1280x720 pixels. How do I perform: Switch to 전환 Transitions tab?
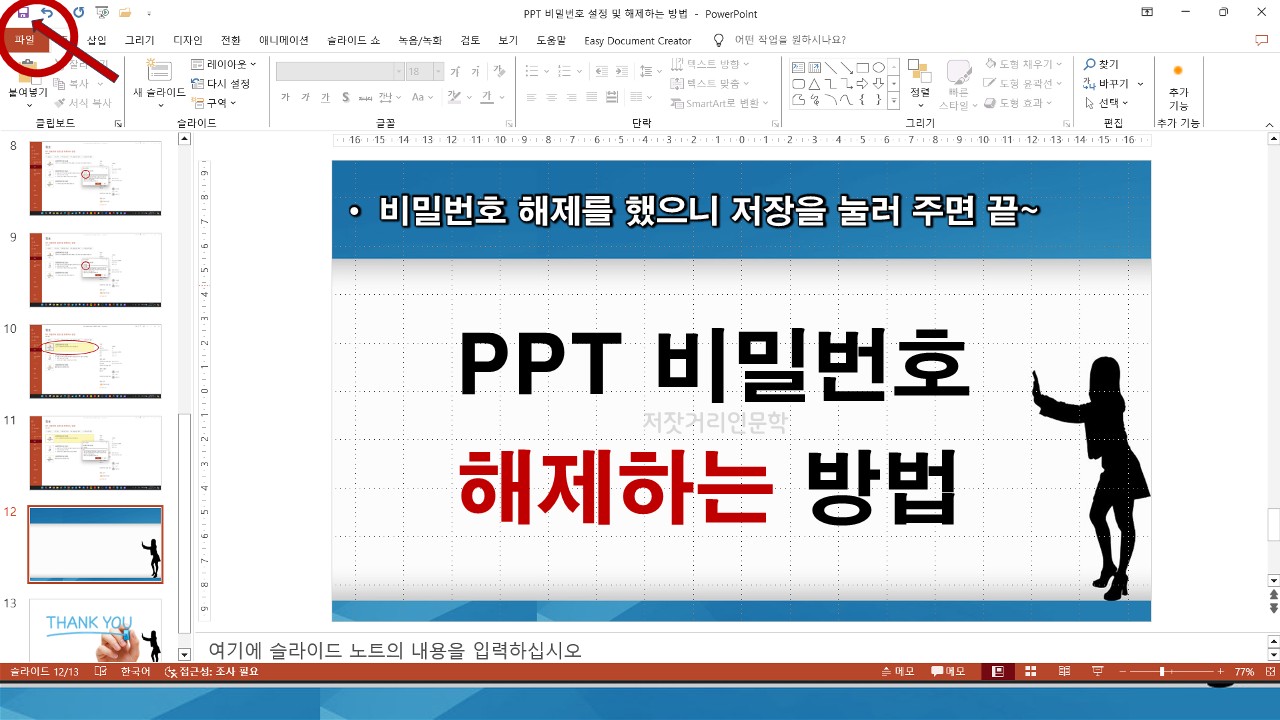[x=231, y=40]
